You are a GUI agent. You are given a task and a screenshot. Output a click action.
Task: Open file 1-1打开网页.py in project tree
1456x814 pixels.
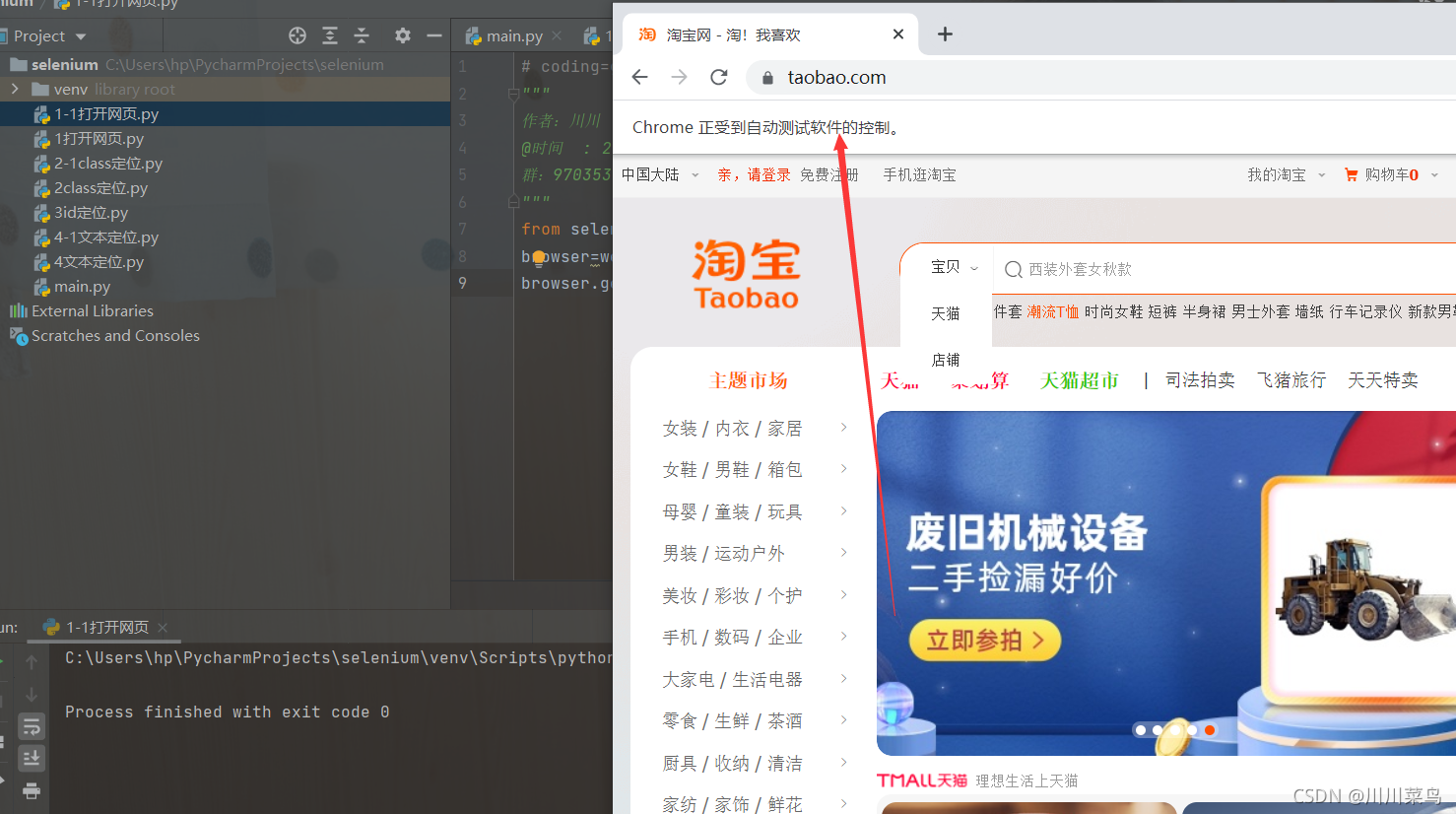point(106,114)
